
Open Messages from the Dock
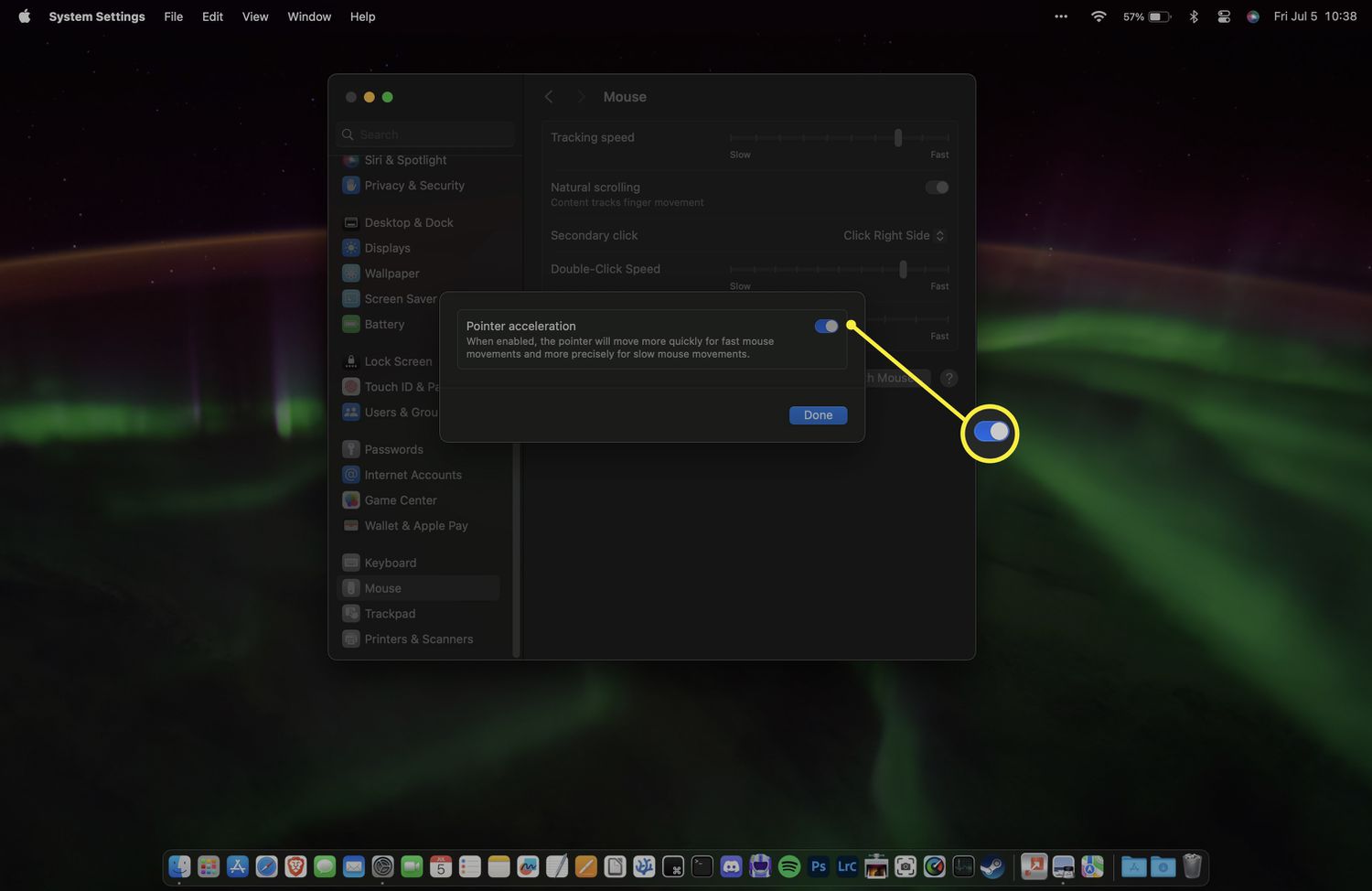point(325,866)
